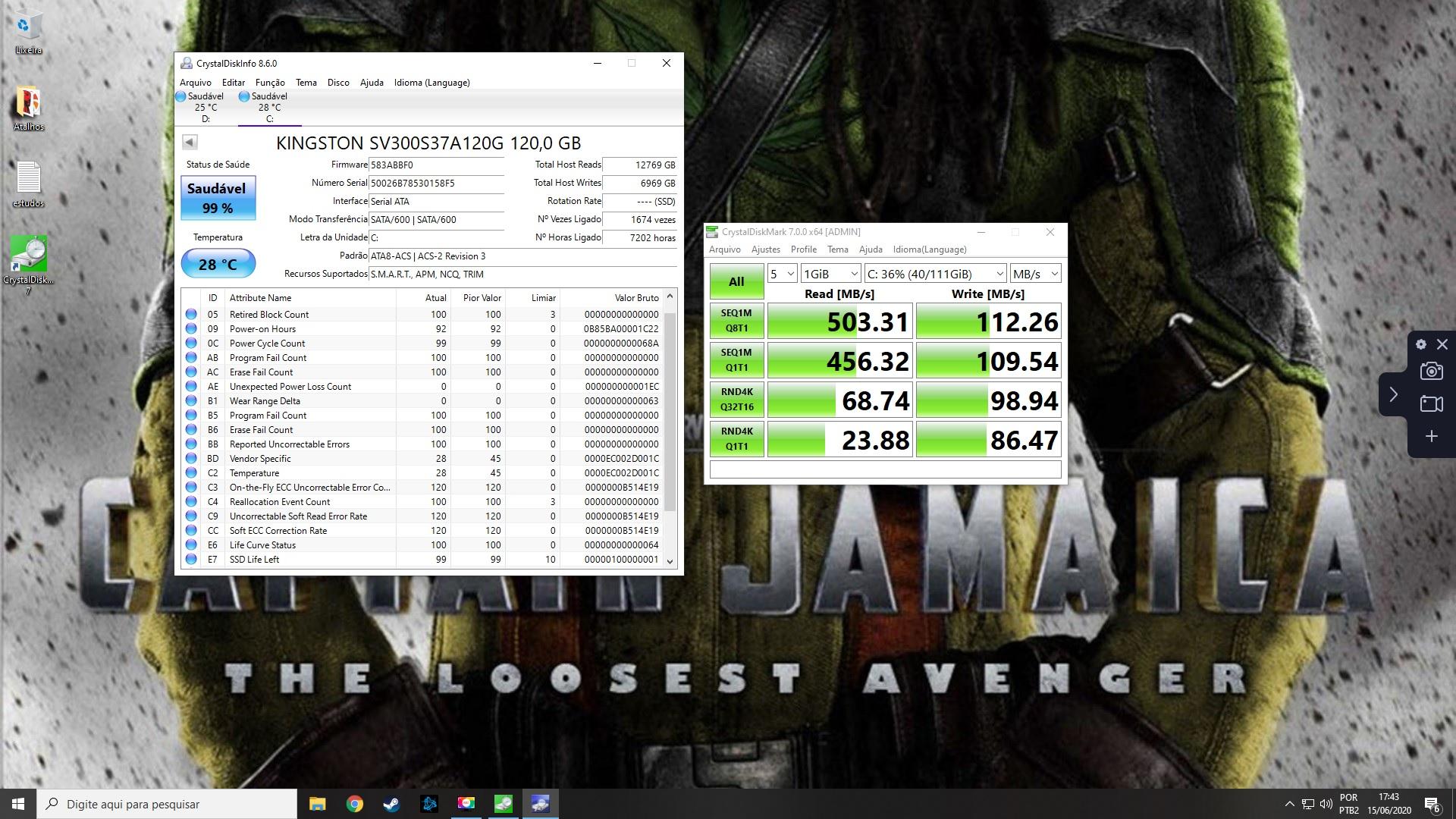This screenshot has height=819, width=1456.
Task: Take a screenshot with the camera icon
Action: point(1431,371)
